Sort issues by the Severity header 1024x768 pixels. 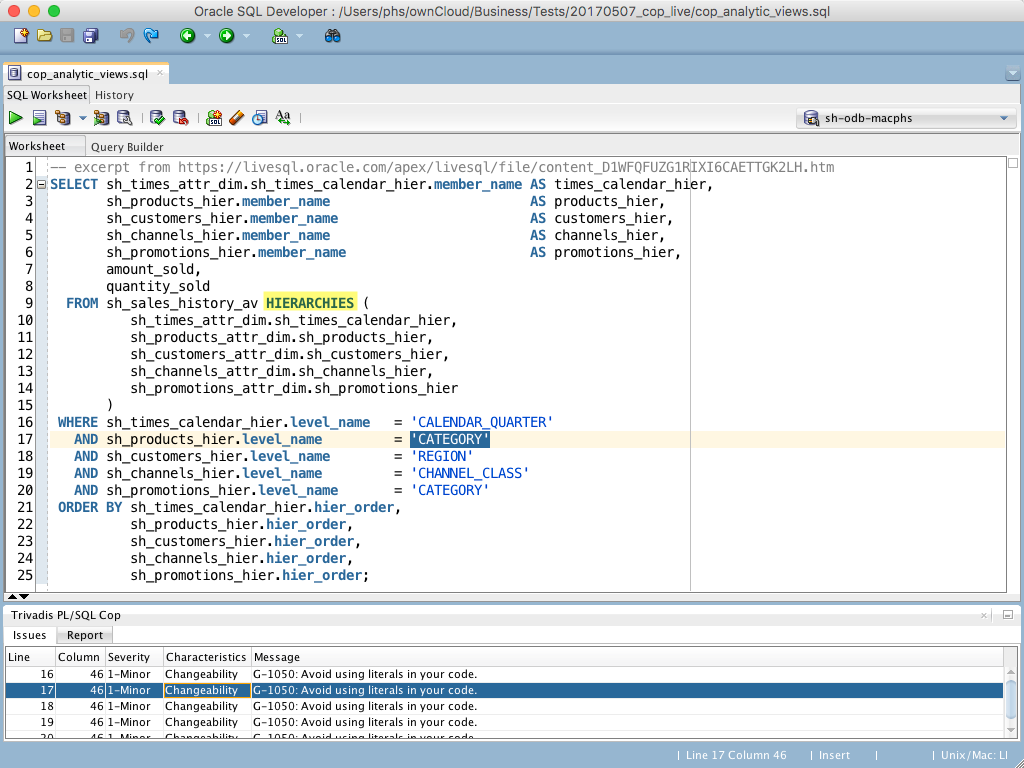coord(134,657)
